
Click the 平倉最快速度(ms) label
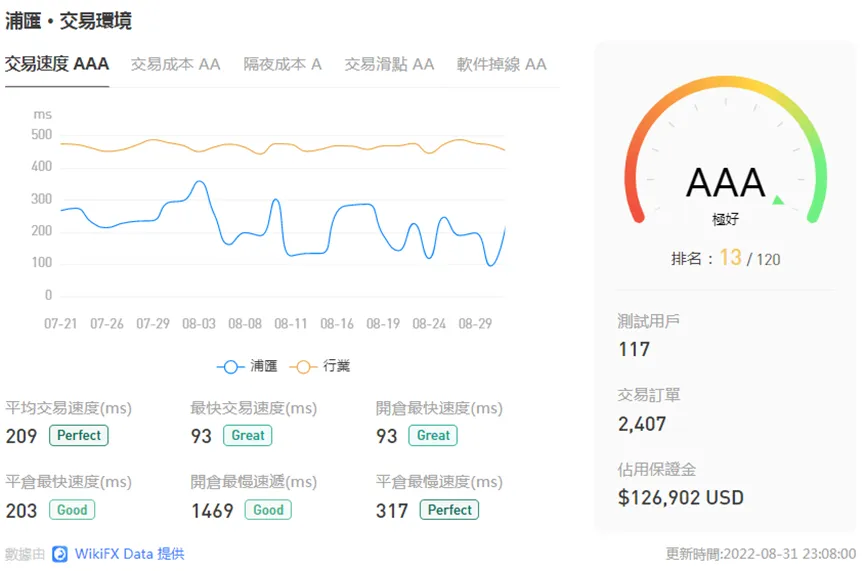coord(68,482)
